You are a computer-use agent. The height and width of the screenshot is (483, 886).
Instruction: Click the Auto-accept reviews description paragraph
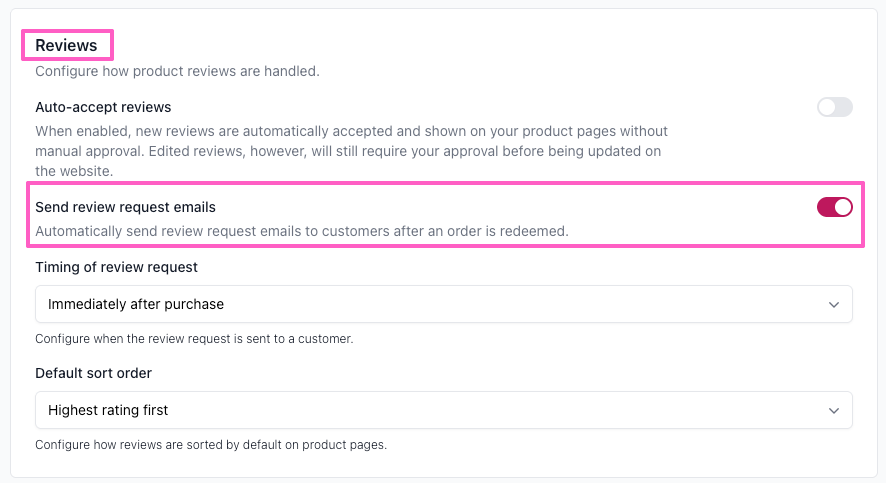click(x=351, y=151)
